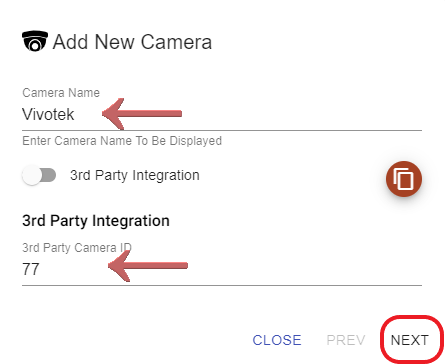This screenshot has height=364, width=445.
Task: Click the '3rd Party Integration' switch label
Action: pos(135,175)
